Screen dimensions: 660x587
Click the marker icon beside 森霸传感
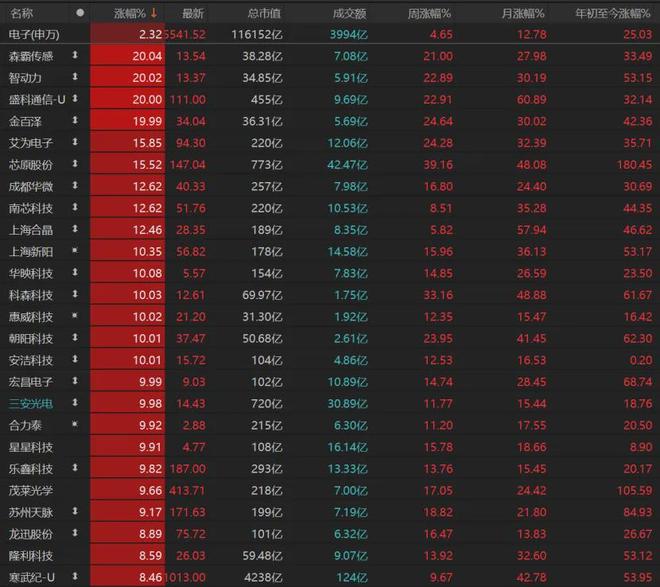point(74,55)
